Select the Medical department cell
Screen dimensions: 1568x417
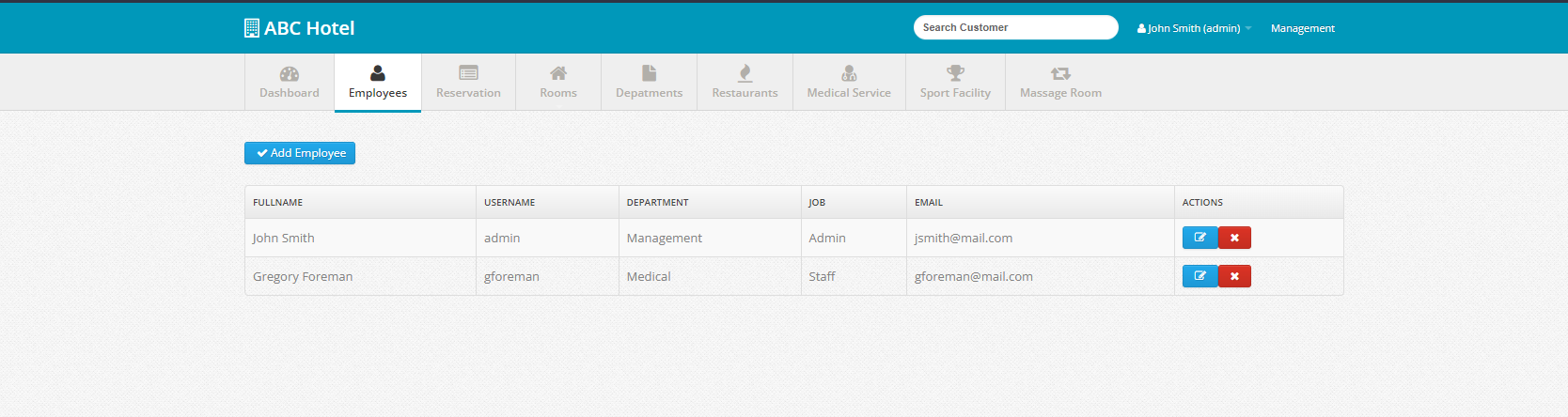(x=710, y=276)
